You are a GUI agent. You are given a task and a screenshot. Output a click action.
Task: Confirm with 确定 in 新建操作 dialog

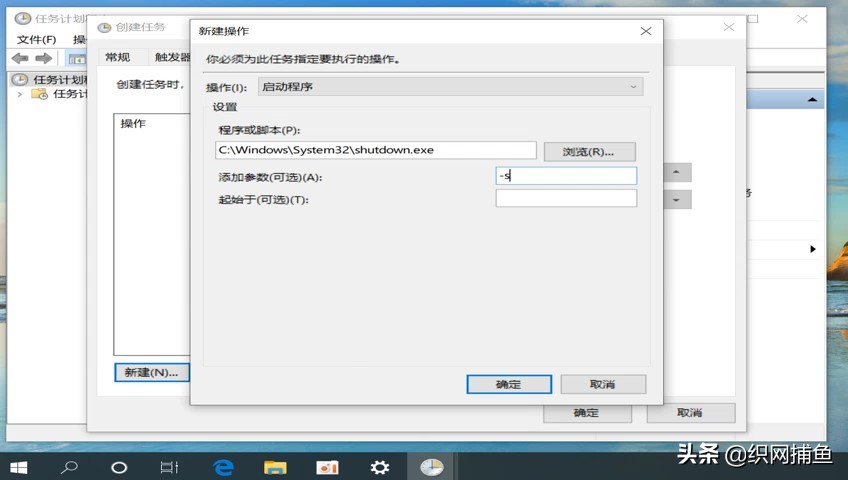509,384
